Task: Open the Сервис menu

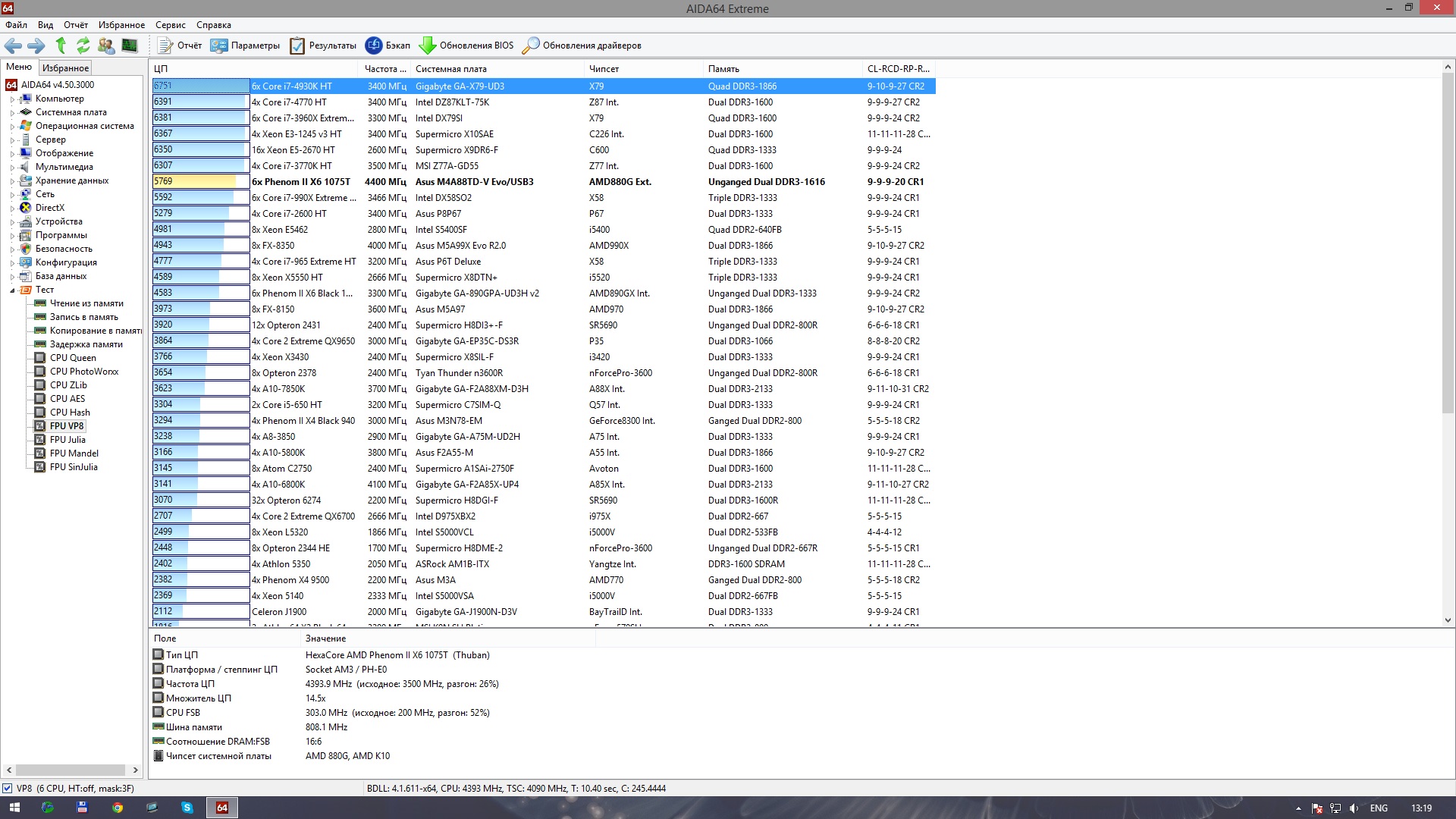Action: 170,25
